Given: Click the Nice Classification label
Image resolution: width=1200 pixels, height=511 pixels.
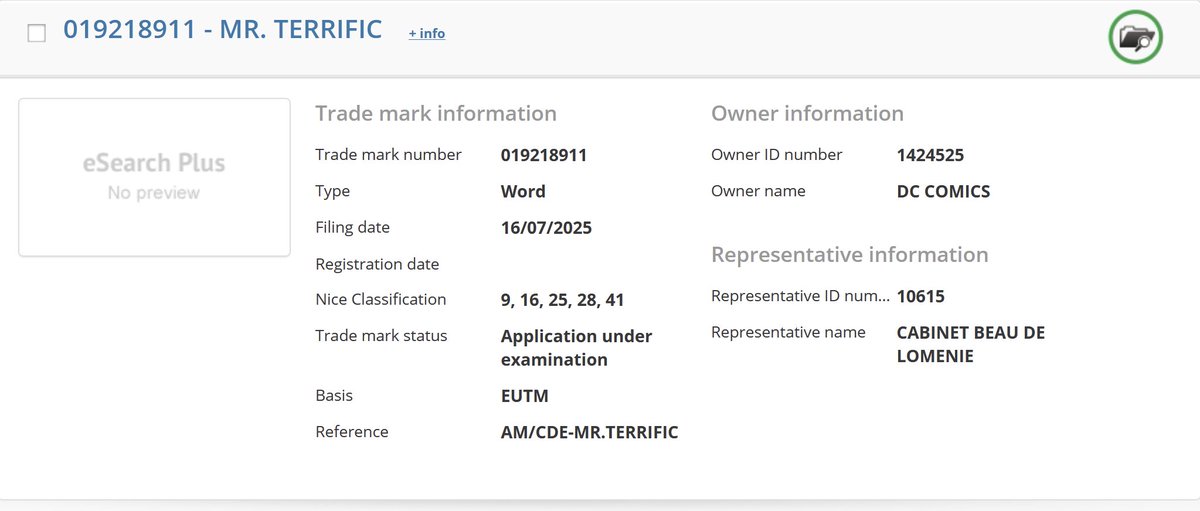Looking at the screenshot, I should pos(381,300).
